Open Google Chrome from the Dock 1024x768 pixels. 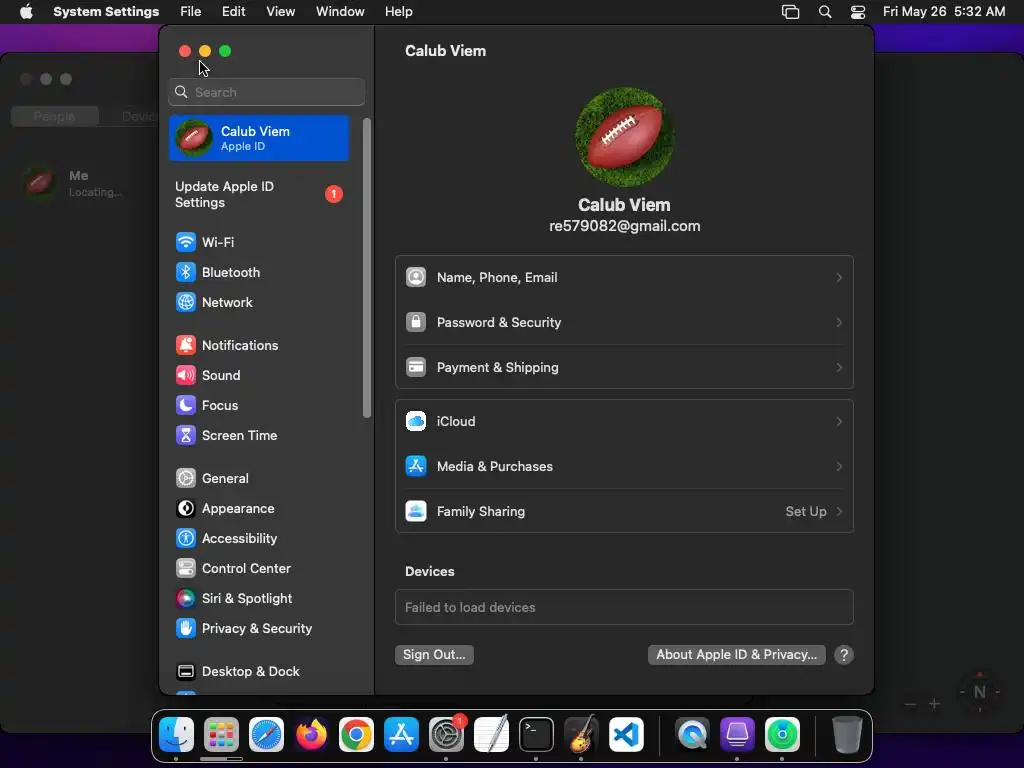coord(357,735)
